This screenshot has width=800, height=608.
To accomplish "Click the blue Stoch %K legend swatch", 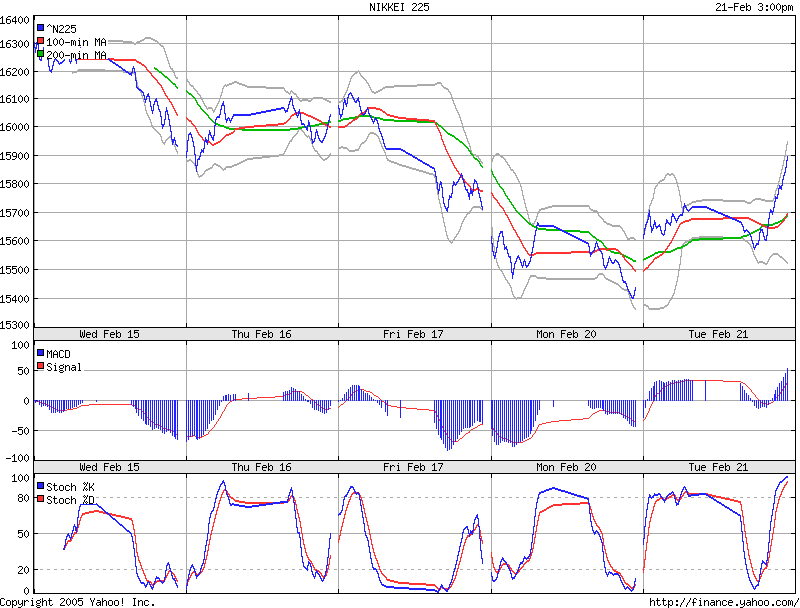I will pos(40,486).
